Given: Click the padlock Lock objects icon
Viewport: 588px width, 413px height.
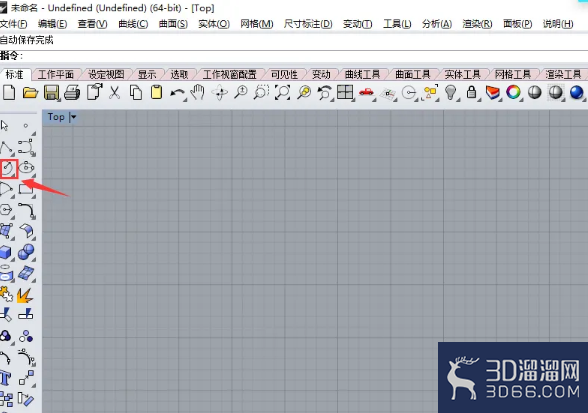Looking at the screenshot, I should [x=472, y=92].
